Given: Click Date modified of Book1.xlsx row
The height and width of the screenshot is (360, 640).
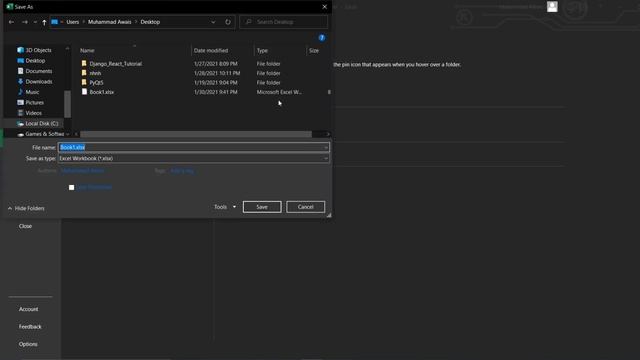Looking at the screenshot, I should pos(216,92).
